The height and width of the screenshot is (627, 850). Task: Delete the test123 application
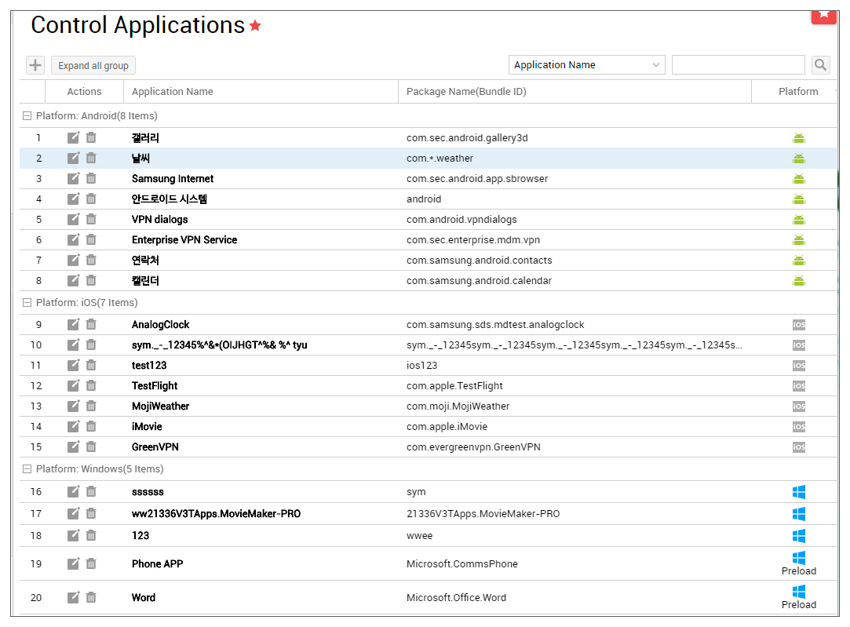(91, 365)
